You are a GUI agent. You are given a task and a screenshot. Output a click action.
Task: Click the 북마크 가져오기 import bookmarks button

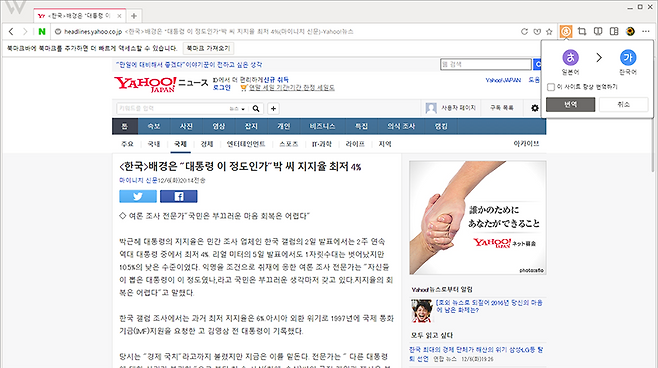(x=208, y=48)
